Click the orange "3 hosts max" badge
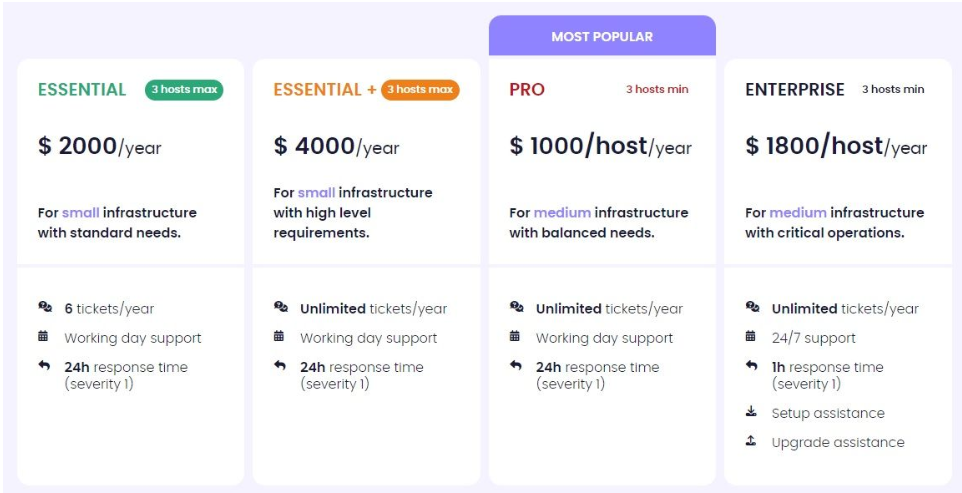Screen dimensions: 962x493 point(420,90)
